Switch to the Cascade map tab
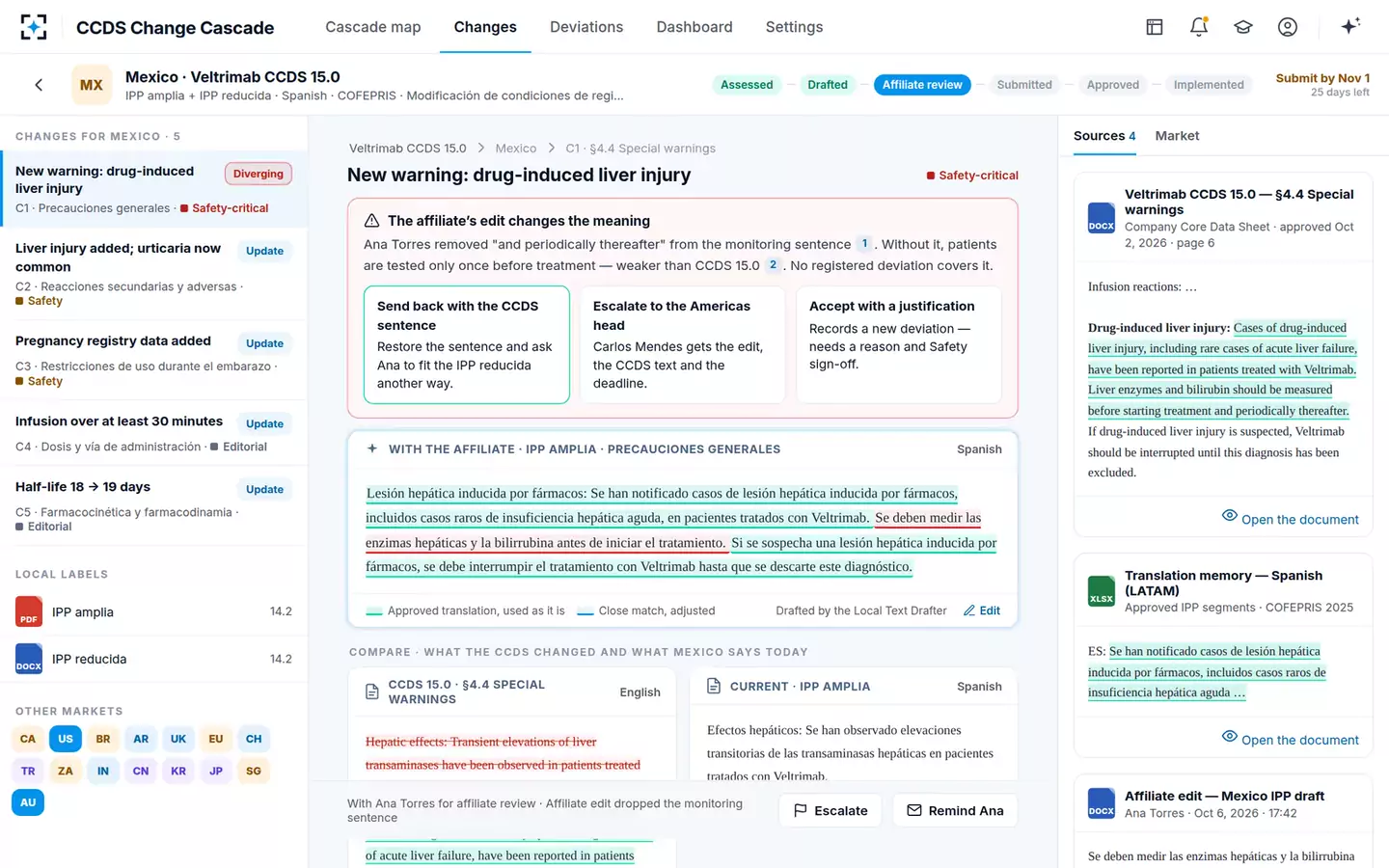Image resolution: width=1389 pixels, height=868 pixels. [373, 27]
